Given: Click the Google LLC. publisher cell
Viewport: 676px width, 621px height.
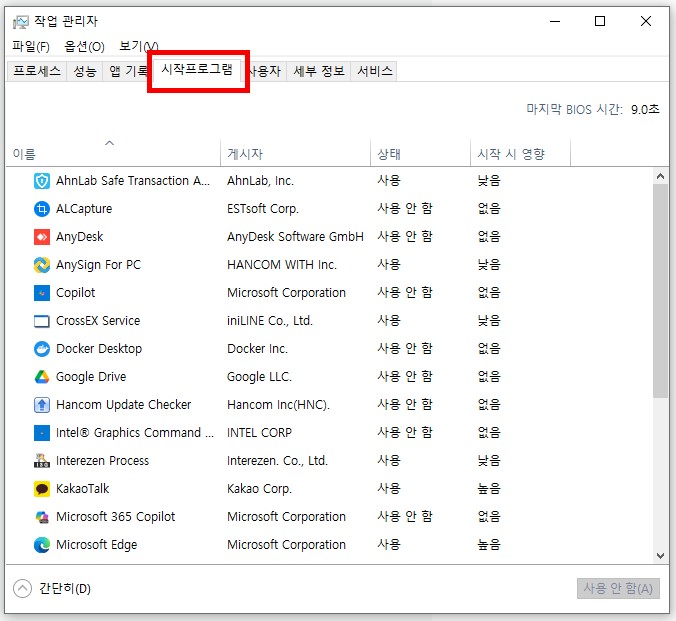Looking at the screenshot, I should (x=260, y=377).
